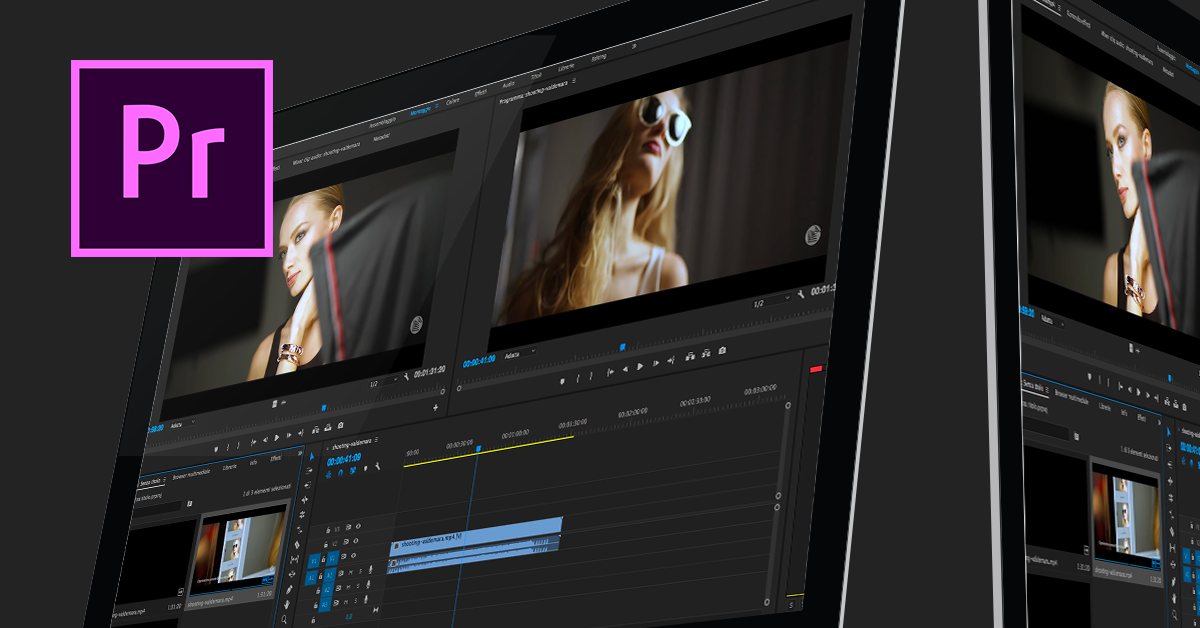1200x628 pixels.
Task: Click Overwrite button in Source monitor
Action: pos(327,427)
